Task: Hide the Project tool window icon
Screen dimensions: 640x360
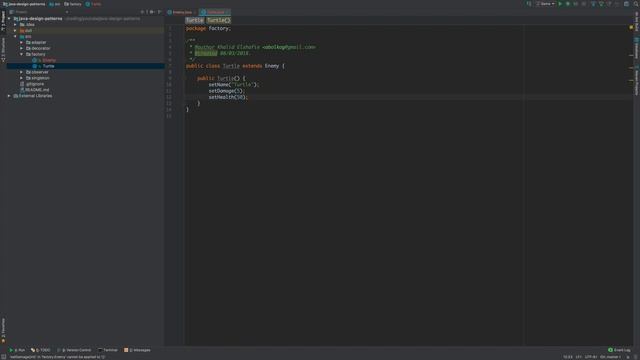Action: pos(159,12)
